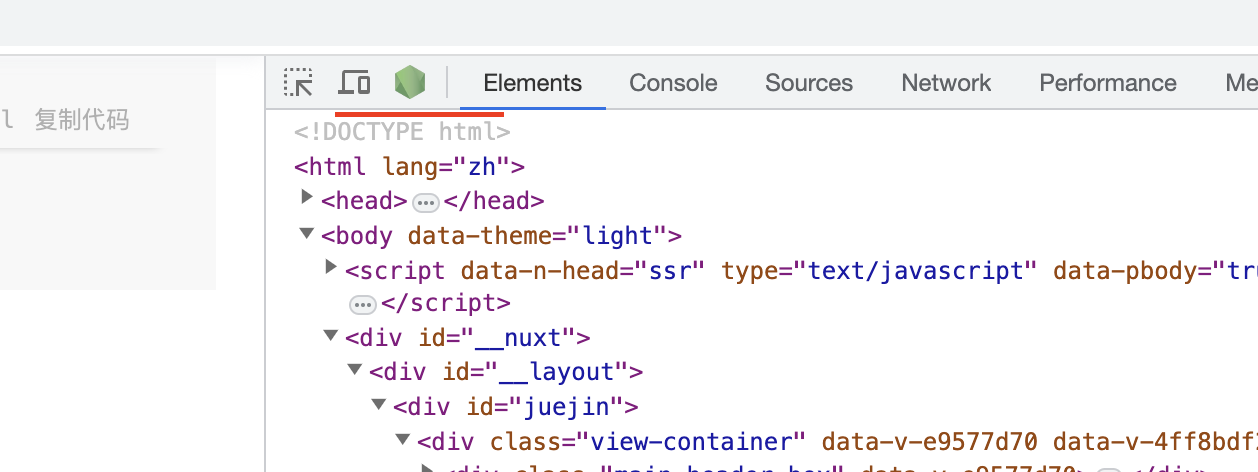The height and width of the screenshot is (472, 1258).
Task: Click the "ssr" data-n-head attribute value
Action: 670,270
